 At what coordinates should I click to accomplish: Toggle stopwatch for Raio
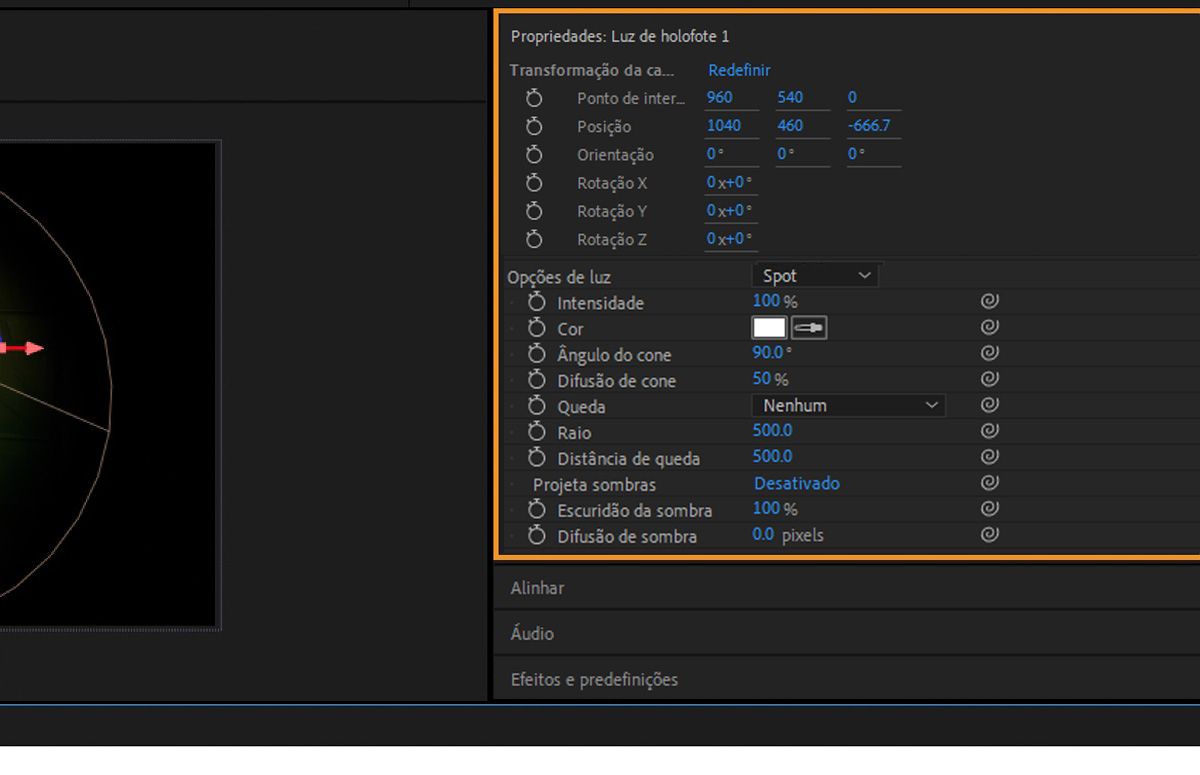[x=537, y=432]
